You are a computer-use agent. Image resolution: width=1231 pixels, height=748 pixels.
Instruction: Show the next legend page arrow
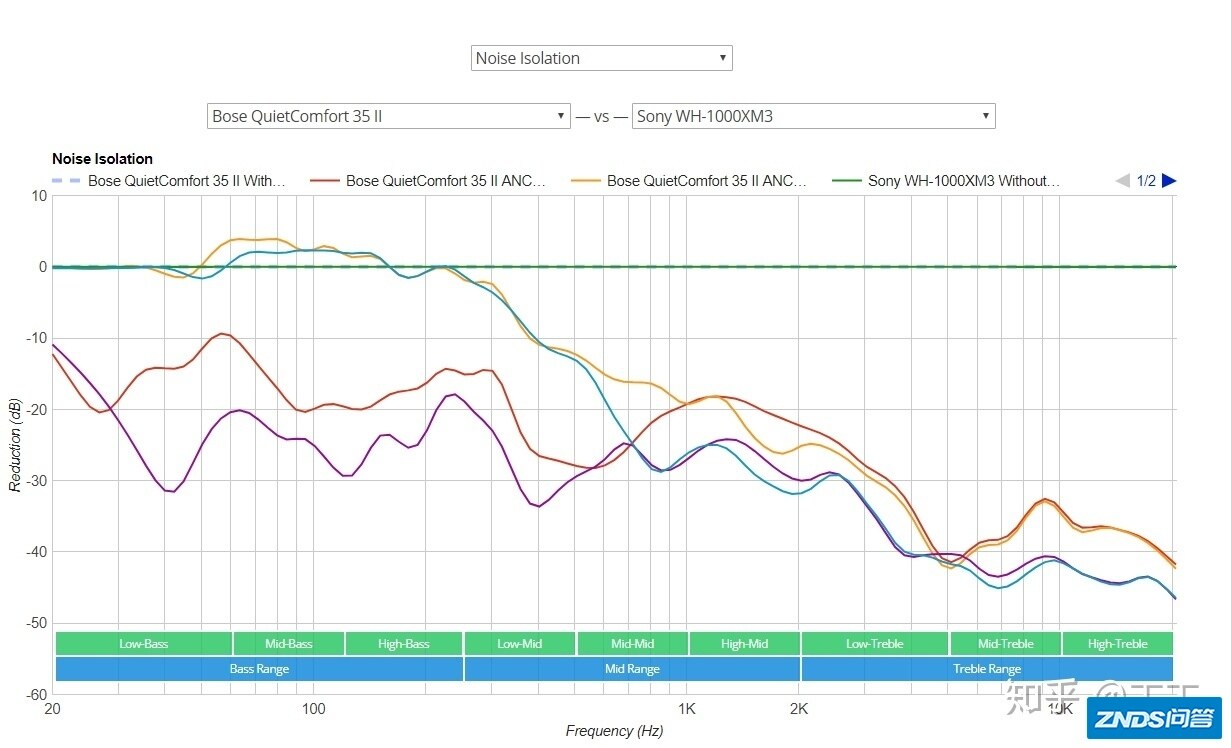[x=1169, y=181]
